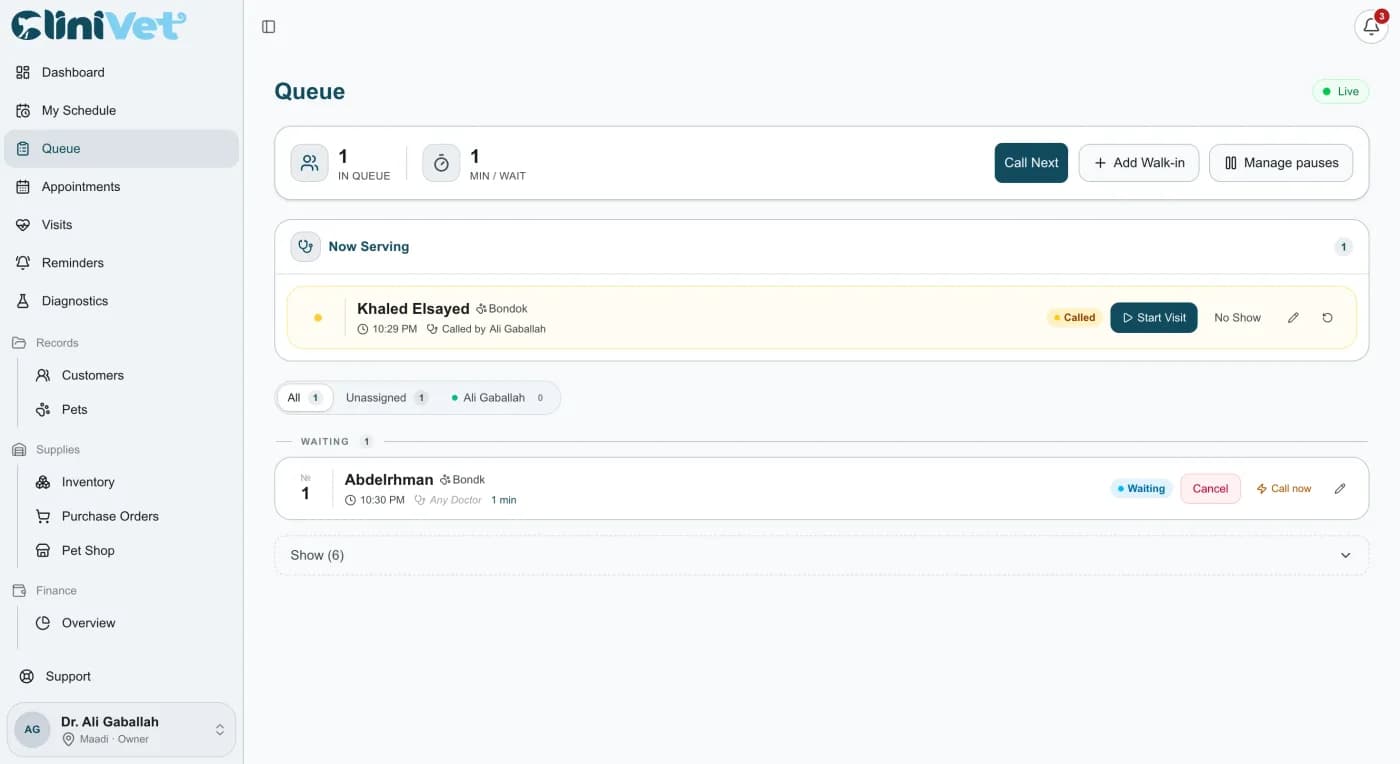Click the stopwatch icon beside Min / Wait

point(441,163)
